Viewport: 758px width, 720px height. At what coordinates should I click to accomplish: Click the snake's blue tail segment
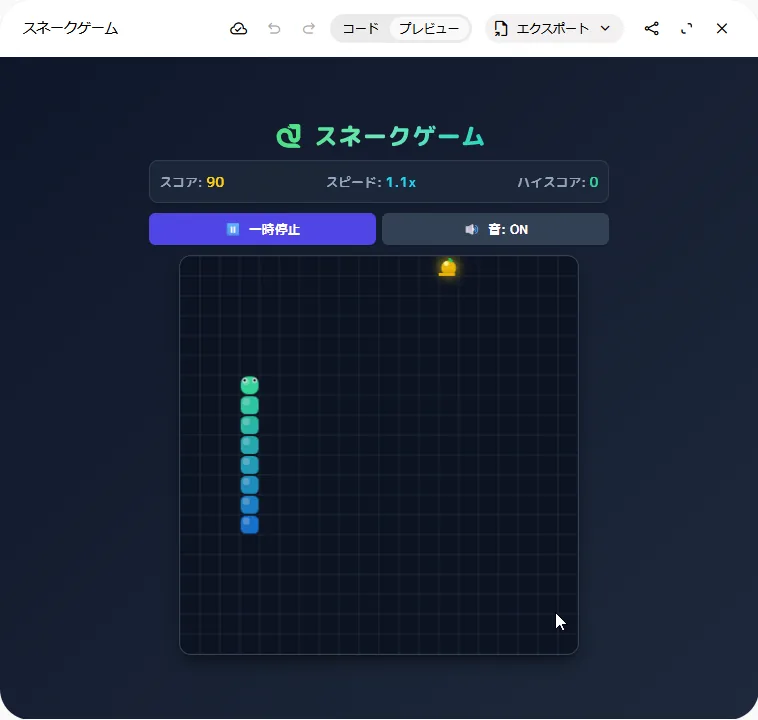pos(249,525)
